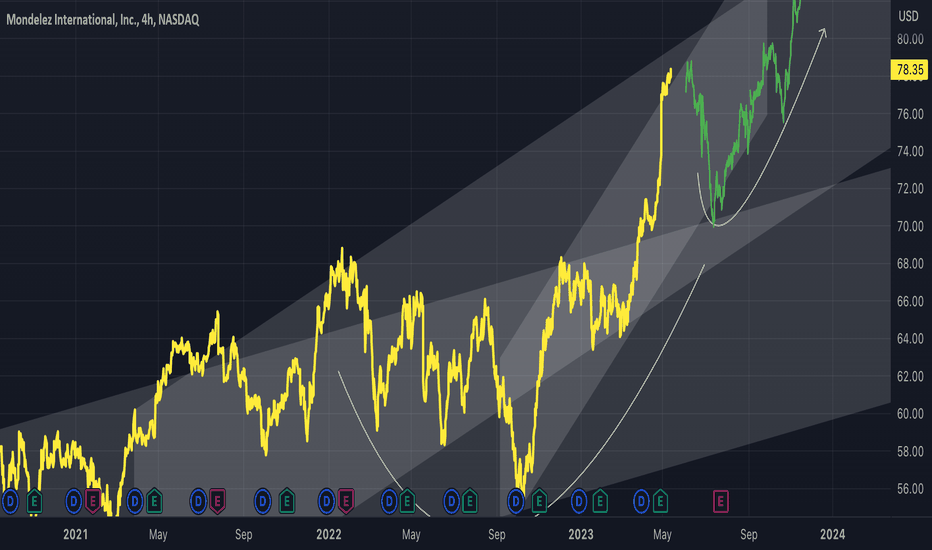Screen dimensions: 932x550
Task: Click the dividend marker above the 2021 label
Action: click(73, 501)
